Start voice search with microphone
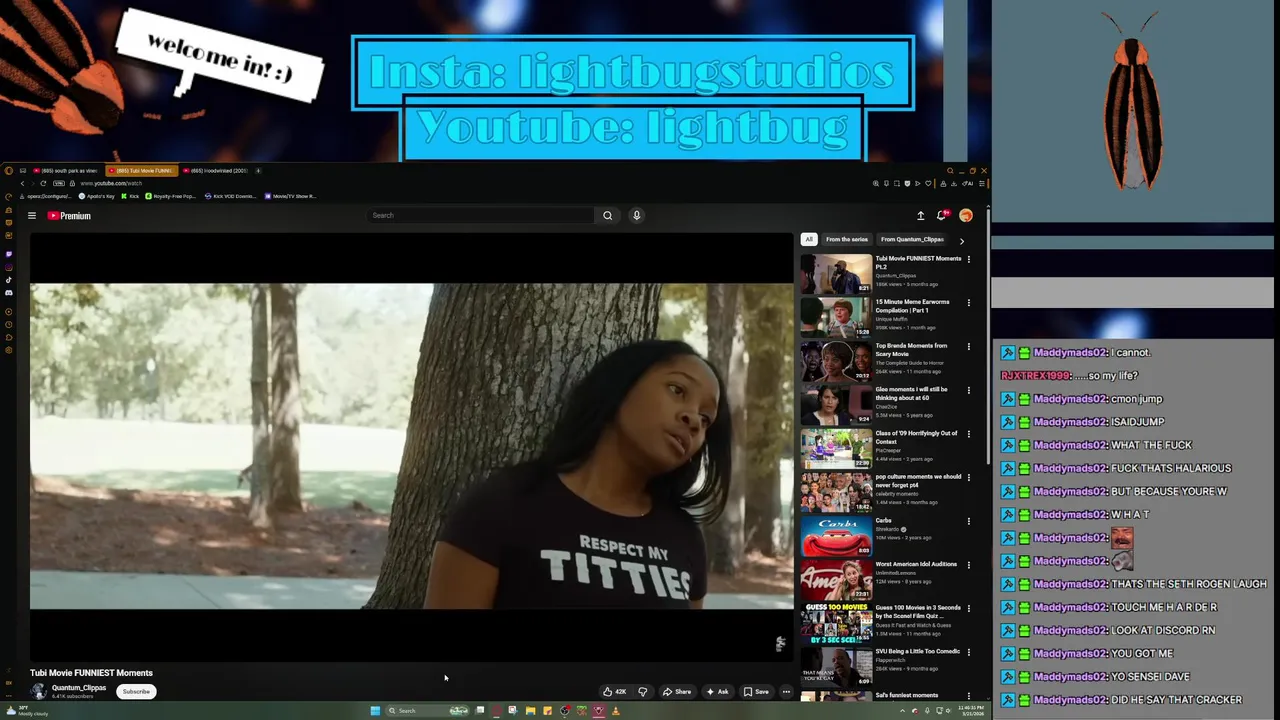This screenshot has height=720, width=1280. (636, 215)
